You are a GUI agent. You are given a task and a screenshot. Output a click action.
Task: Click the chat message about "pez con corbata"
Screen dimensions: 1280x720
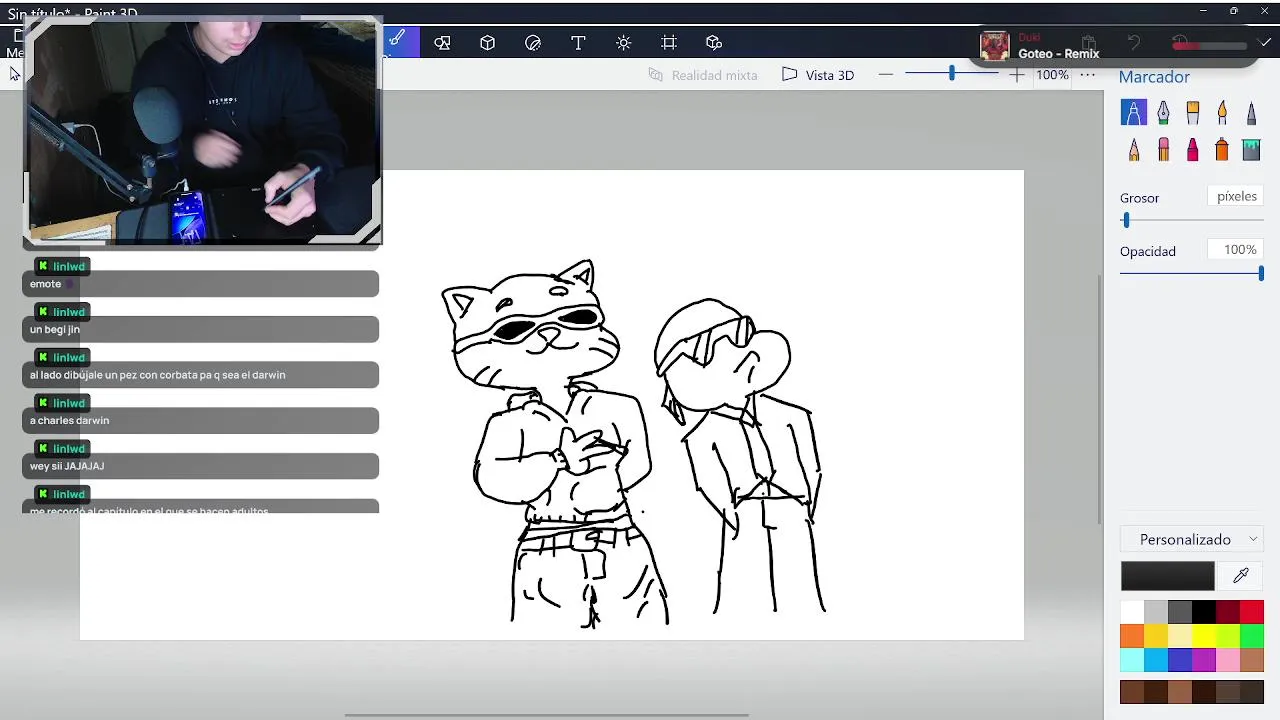pos(200,375)
